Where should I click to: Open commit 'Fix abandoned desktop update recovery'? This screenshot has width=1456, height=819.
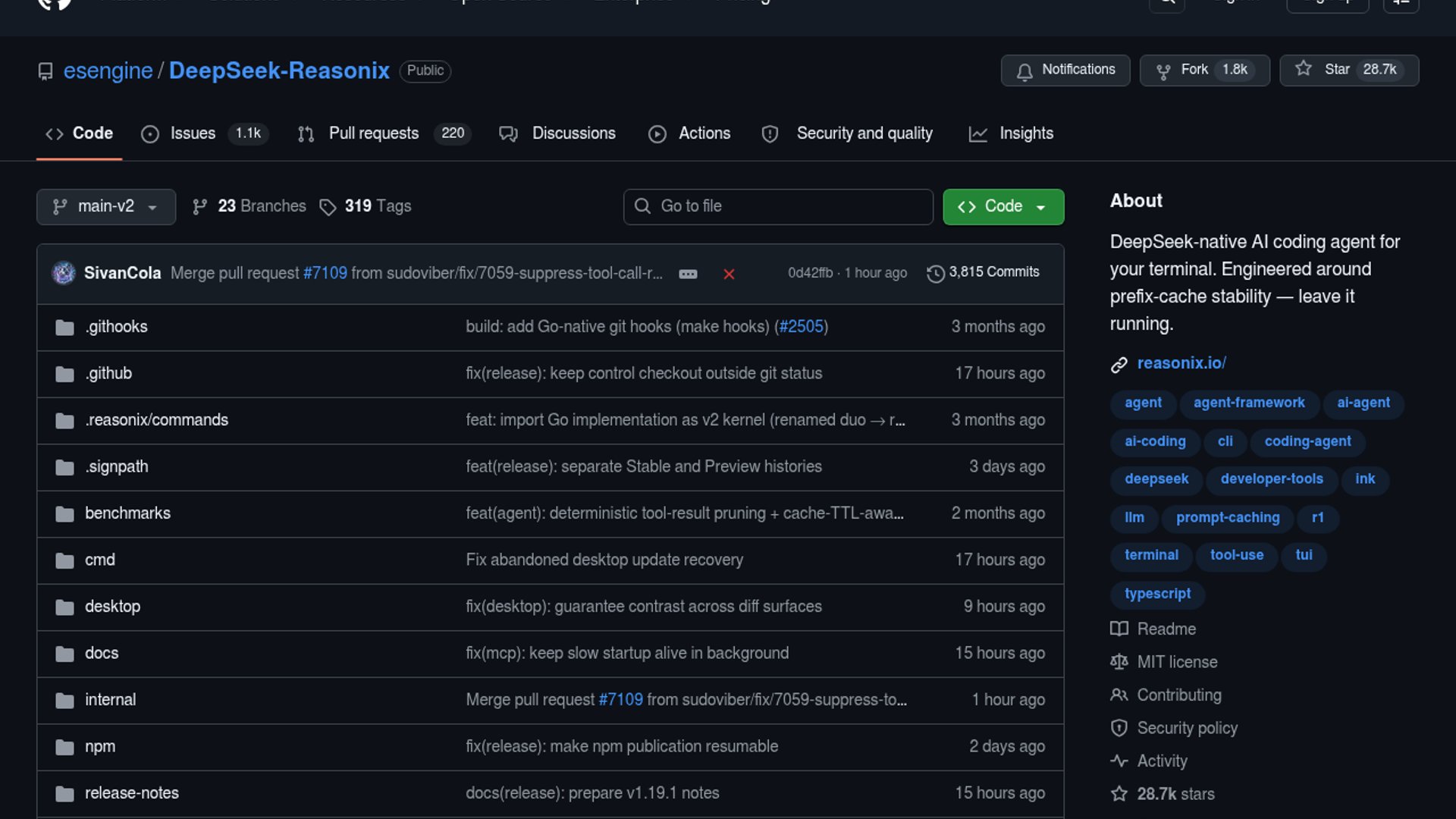(x=604, y=560)
